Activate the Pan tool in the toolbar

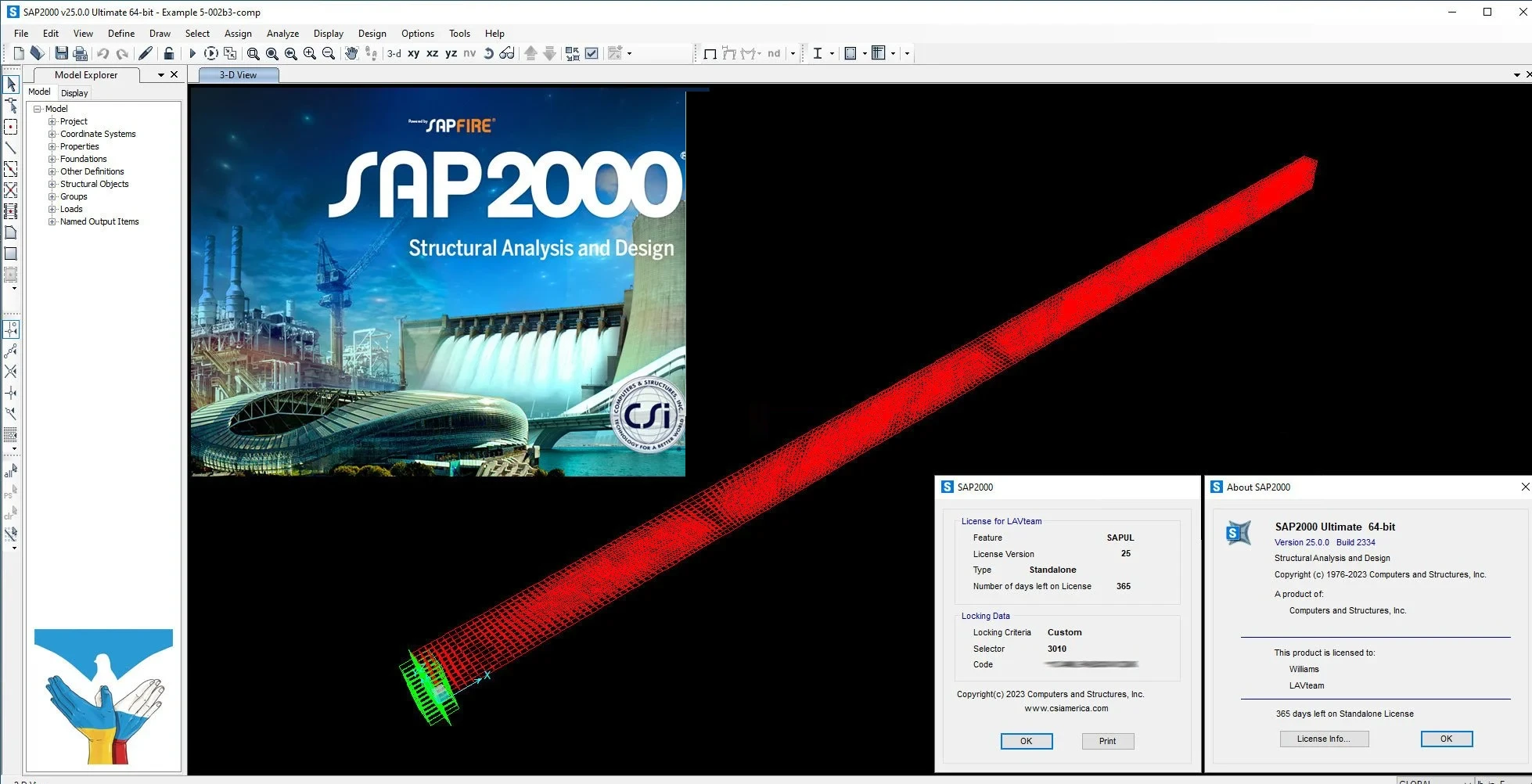pyautogui.click(x=351, y=53)
